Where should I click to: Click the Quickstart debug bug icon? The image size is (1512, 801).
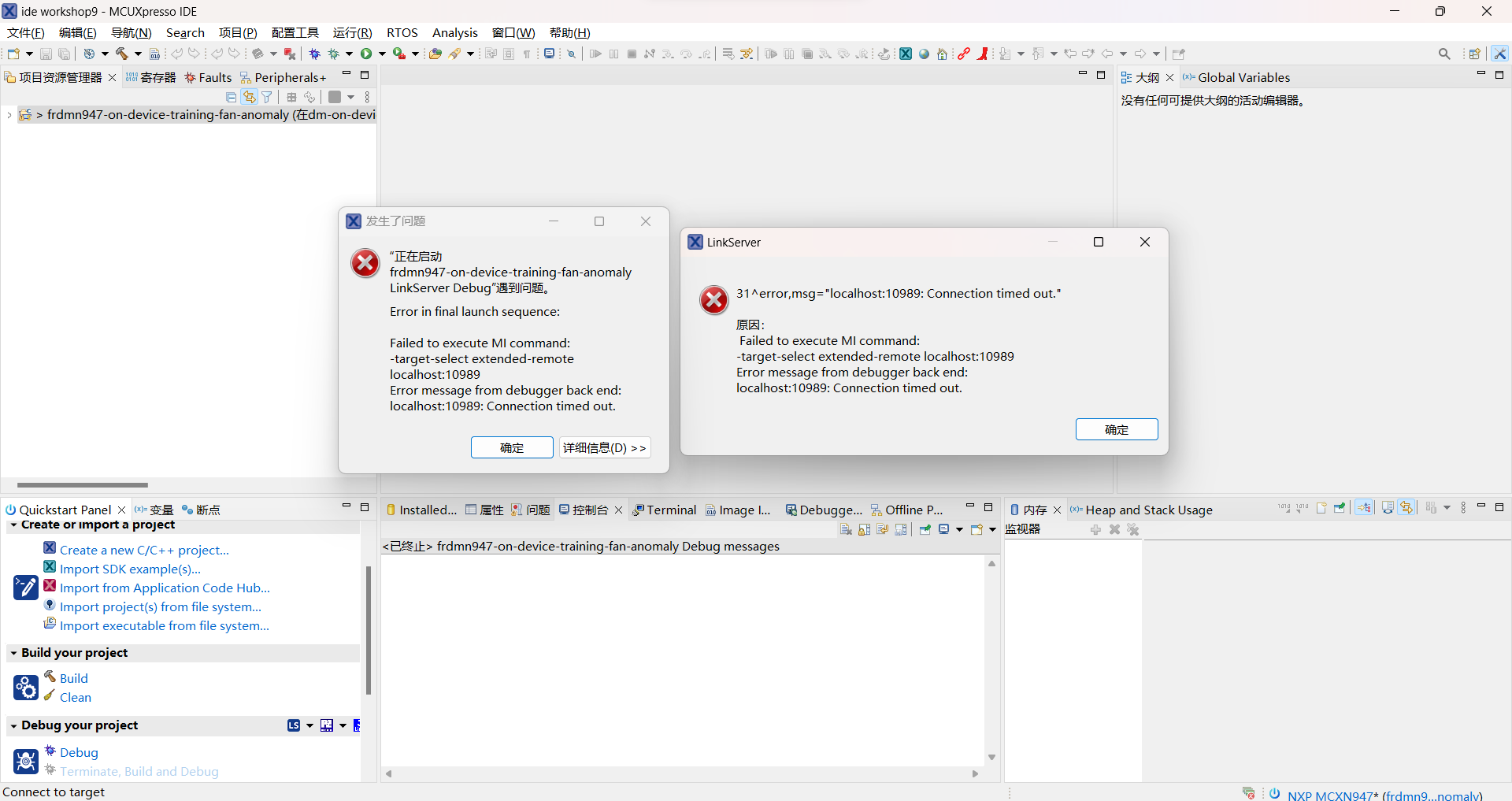pyautogui.click(x=26, y=762)
